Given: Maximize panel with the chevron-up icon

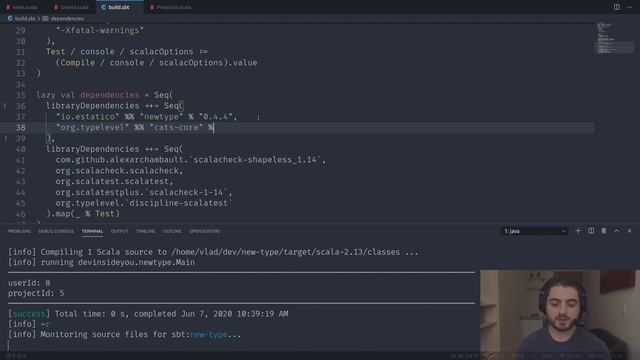Looking at the screenshot, I should pos(617,231).
